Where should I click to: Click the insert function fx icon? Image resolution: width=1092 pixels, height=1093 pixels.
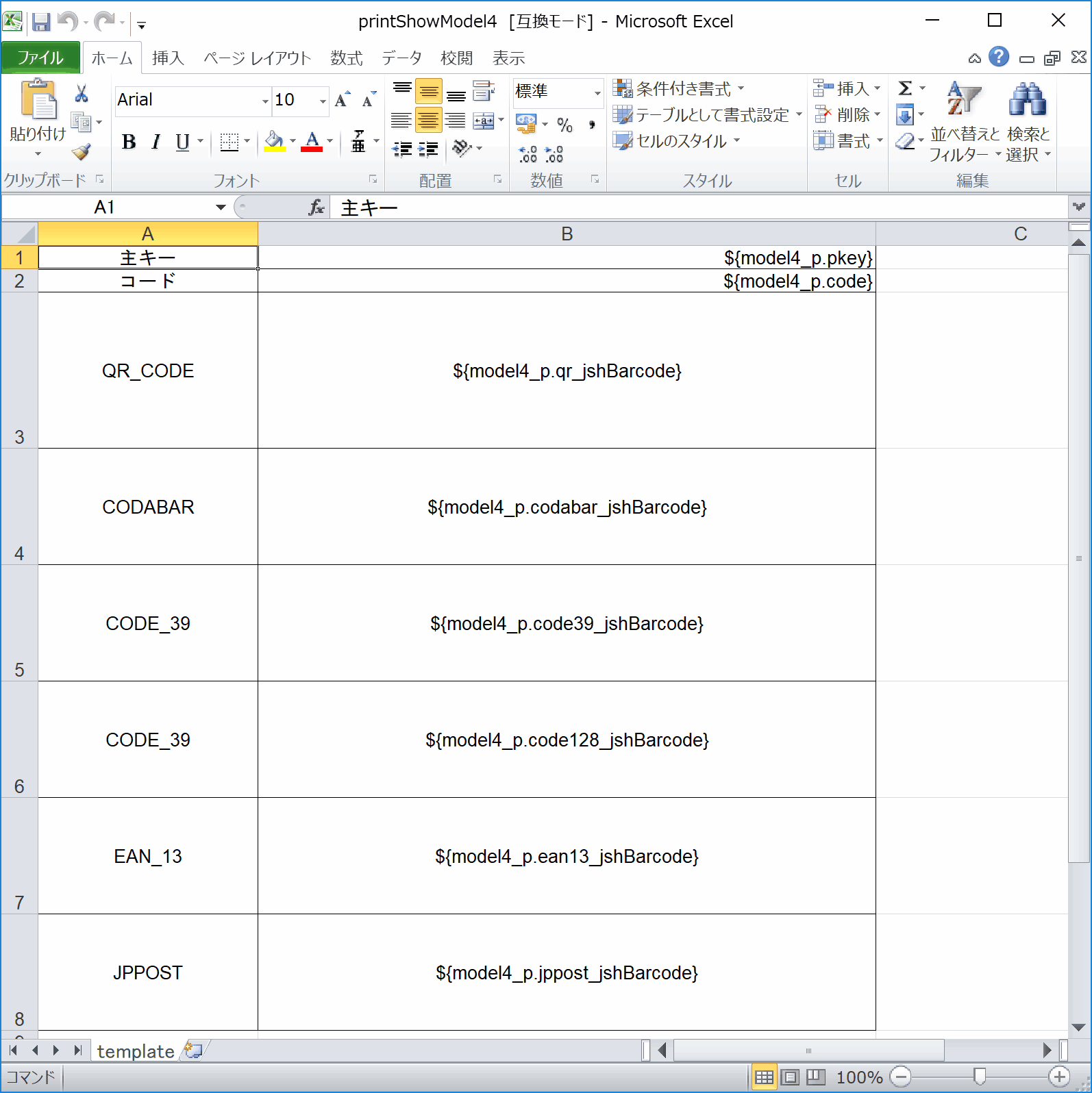point(317,208)
